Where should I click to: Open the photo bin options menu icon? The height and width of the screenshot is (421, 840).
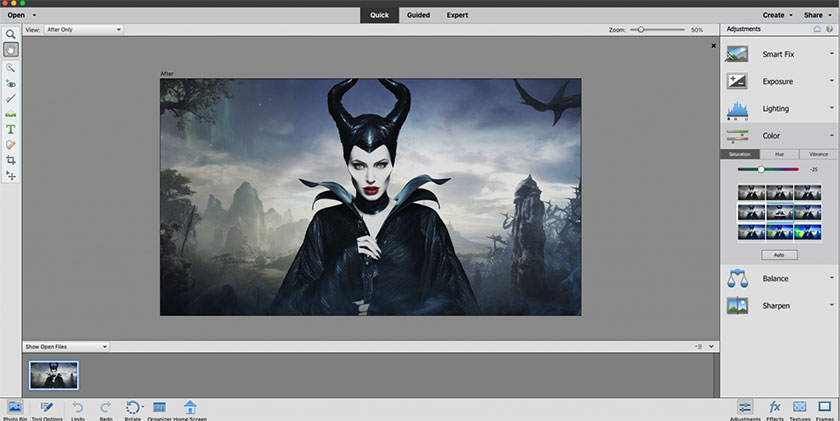(699, 347)
